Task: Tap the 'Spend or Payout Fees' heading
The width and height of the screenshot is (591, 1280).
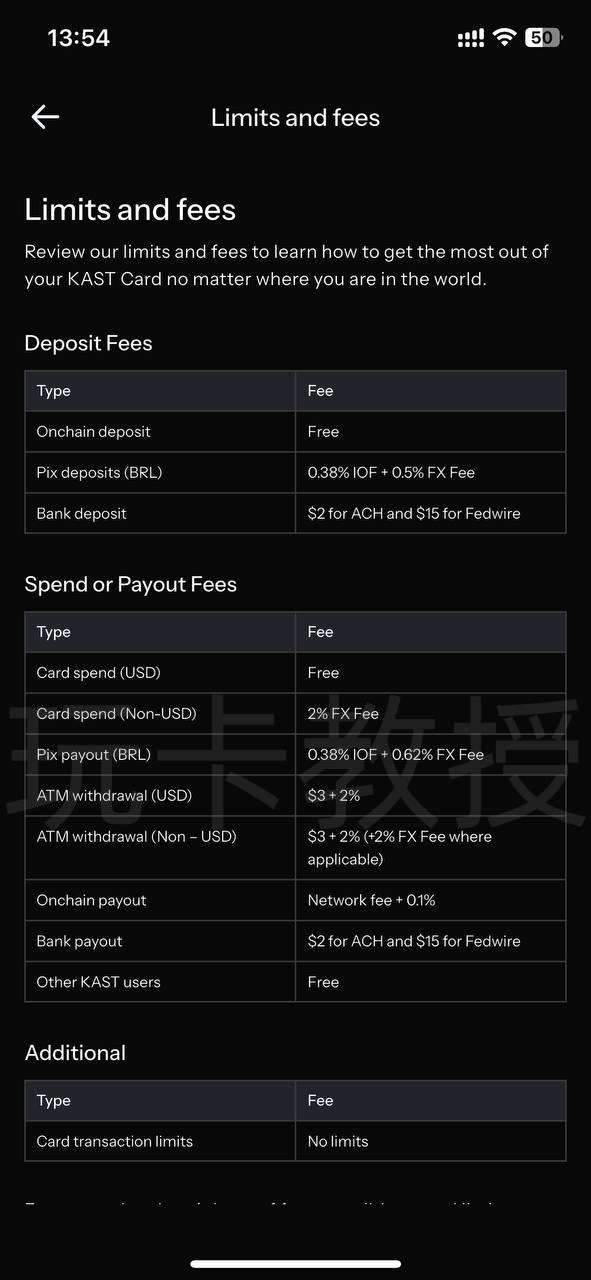Action: pos(131,585)
